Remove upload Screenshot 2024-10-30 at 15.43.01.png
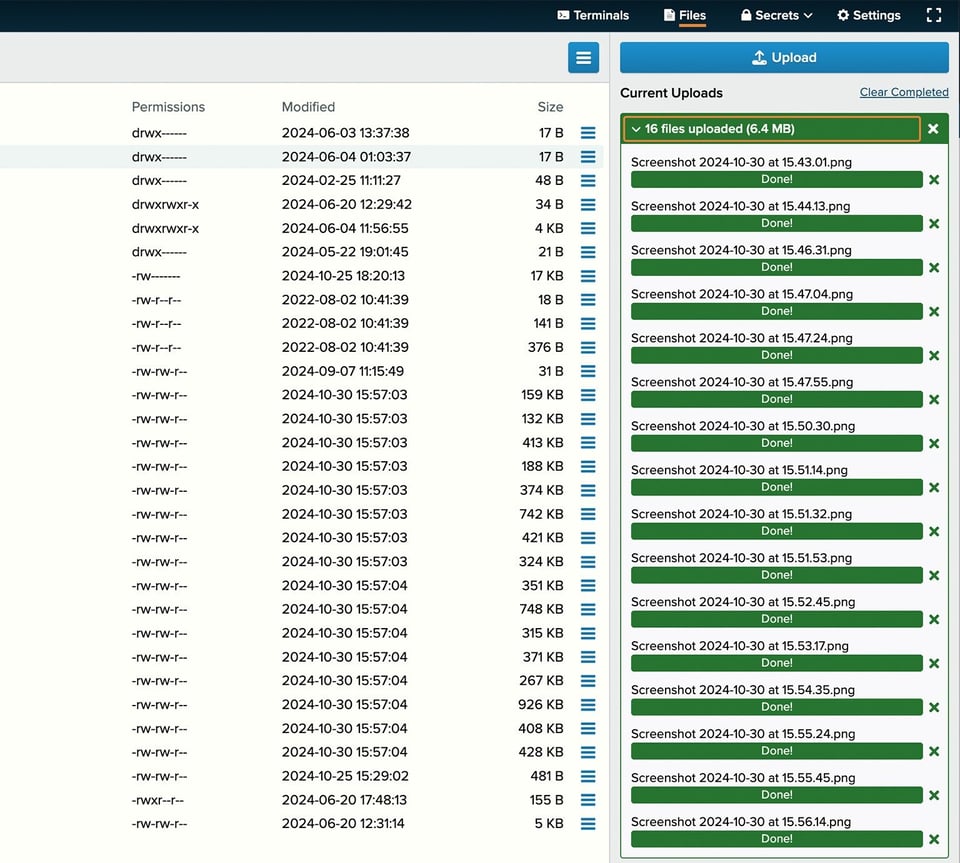The width and height of the screenshot is (960, 863). pos(934,179)
